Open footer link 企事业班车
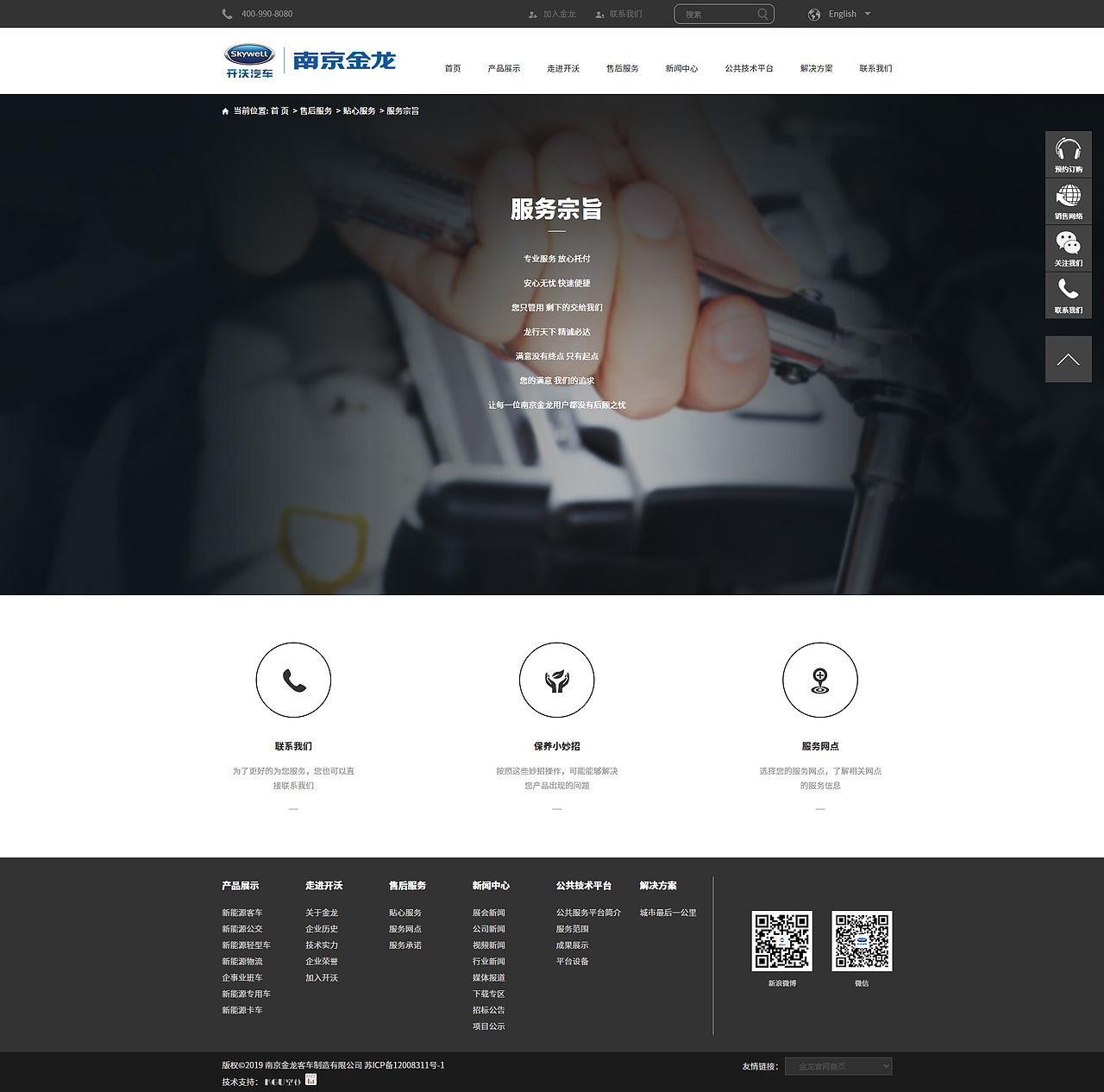Screen dimensions: 1104x1092 tap(242, 978)
